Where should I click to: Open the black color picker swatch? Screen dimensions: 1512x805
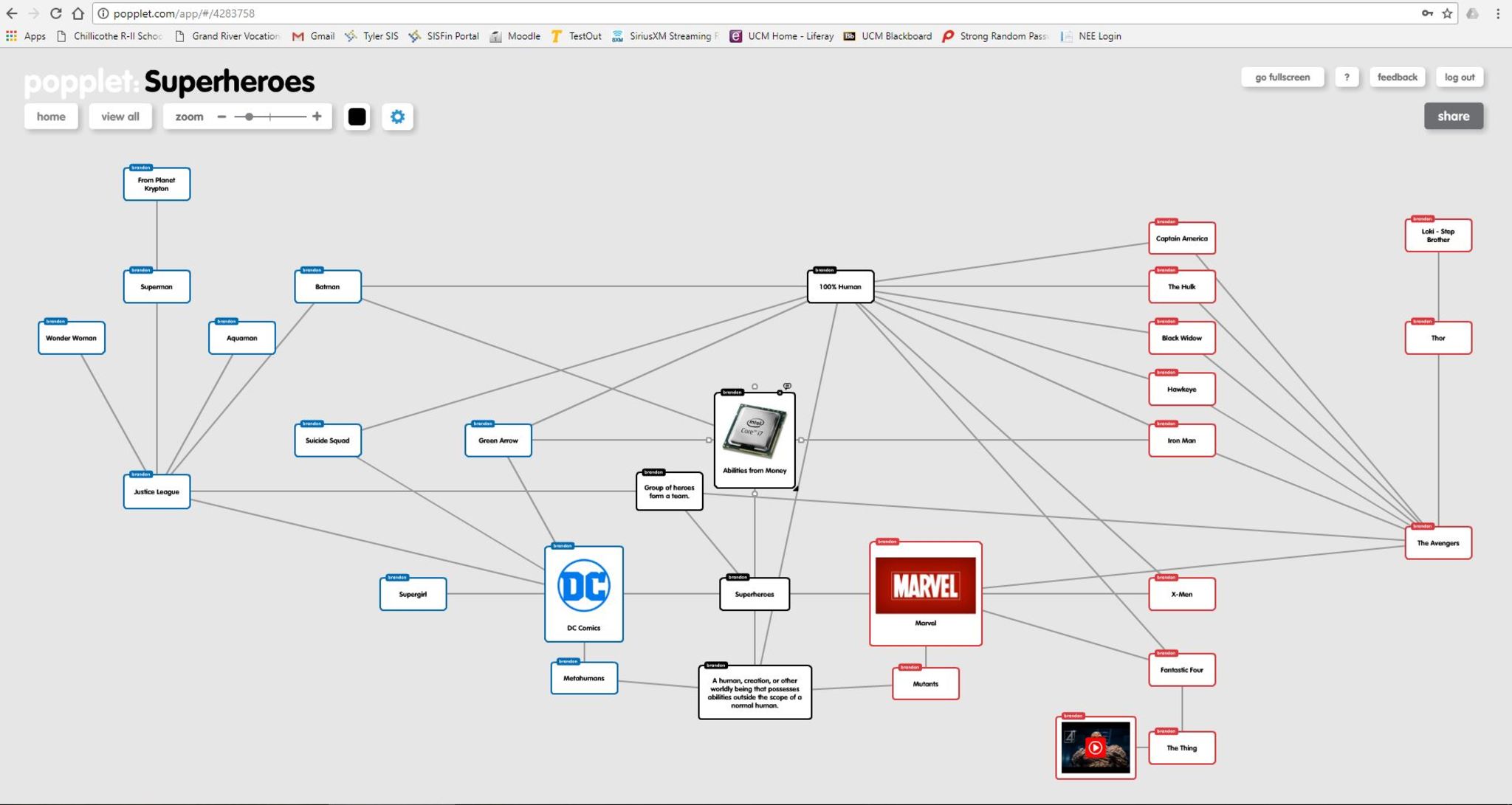(357, 117)
